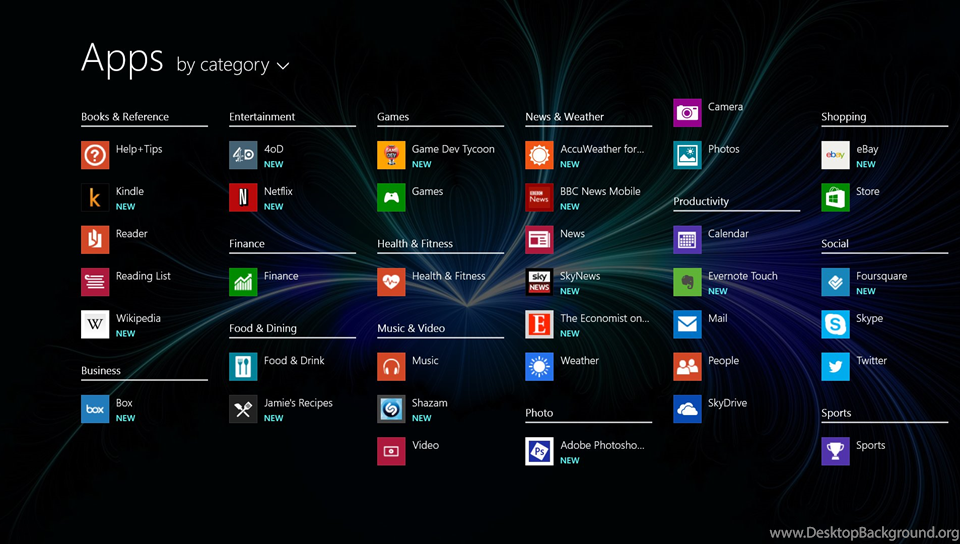
Task: Launch The Economist app icon
Action: coord(539,324)
